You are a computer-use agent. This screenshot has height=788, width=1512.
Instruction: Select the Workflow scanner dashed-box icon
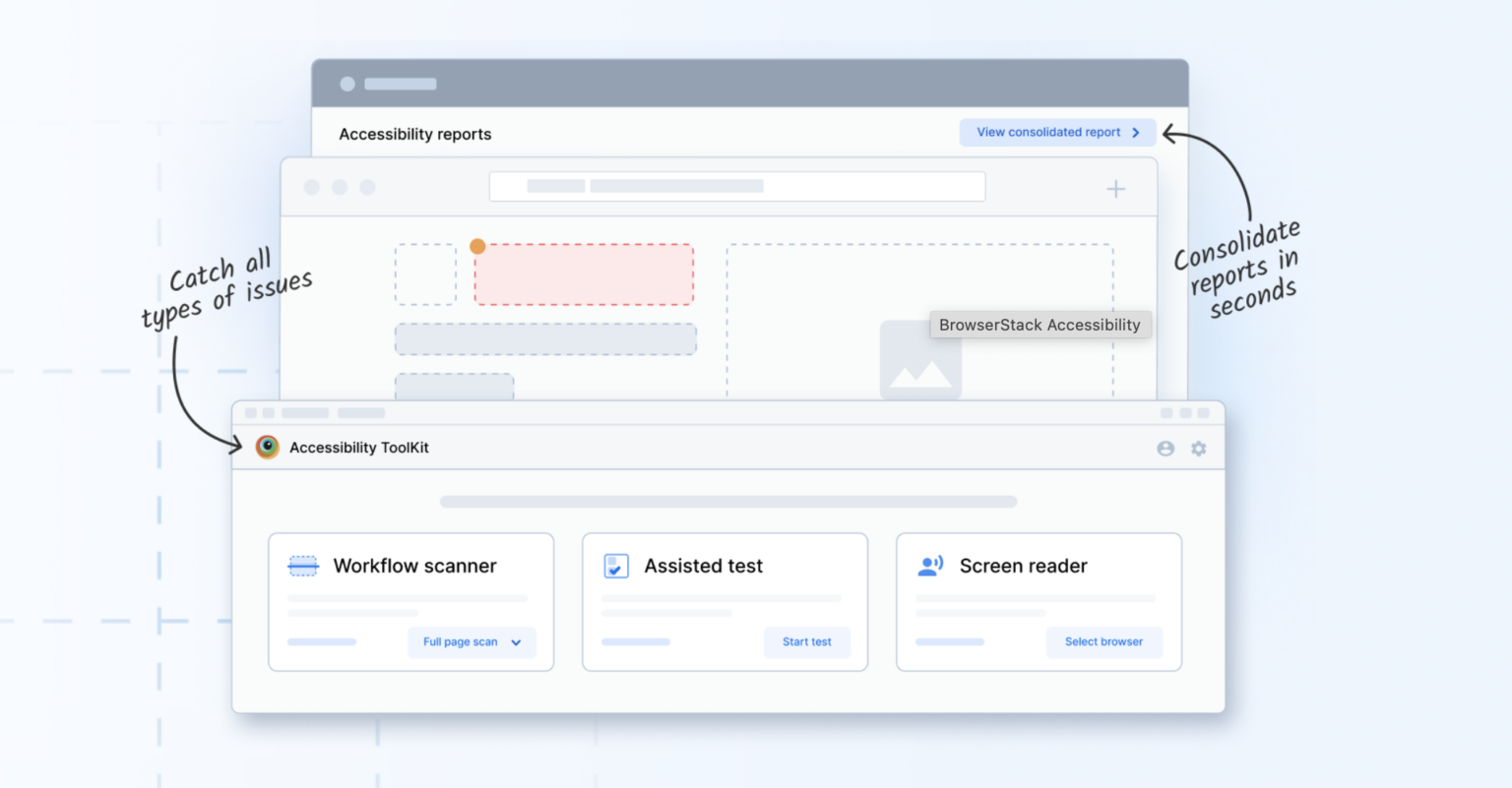(x=302, y=566)
